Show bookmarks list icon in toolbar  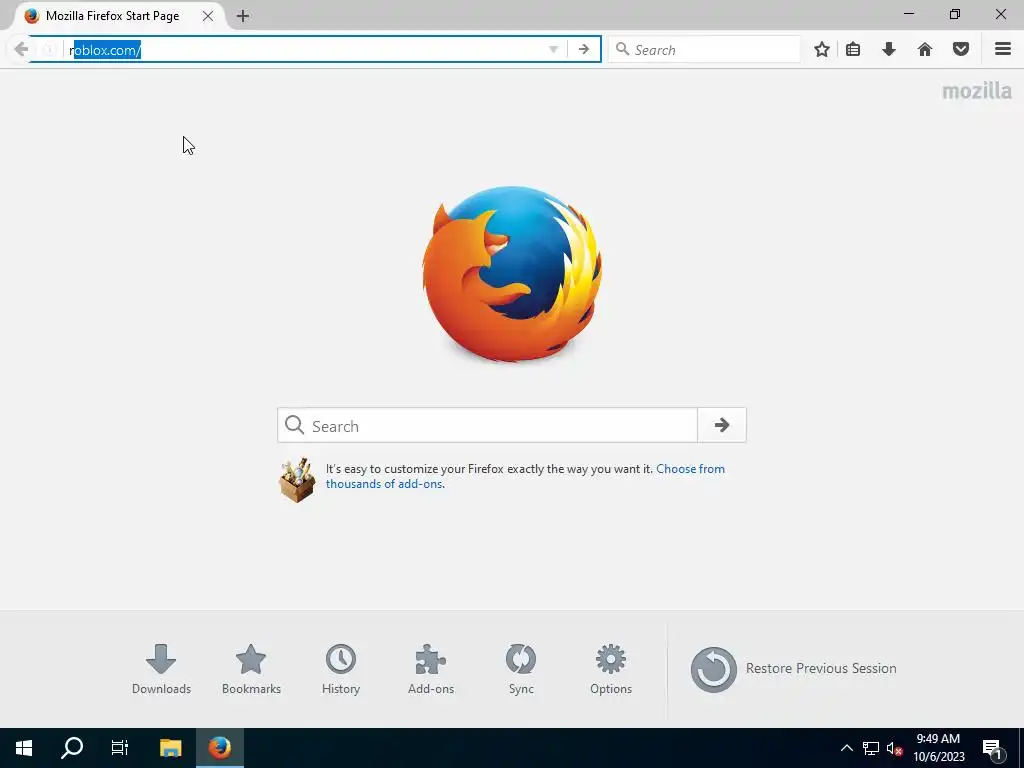click(x=853, y=50)
